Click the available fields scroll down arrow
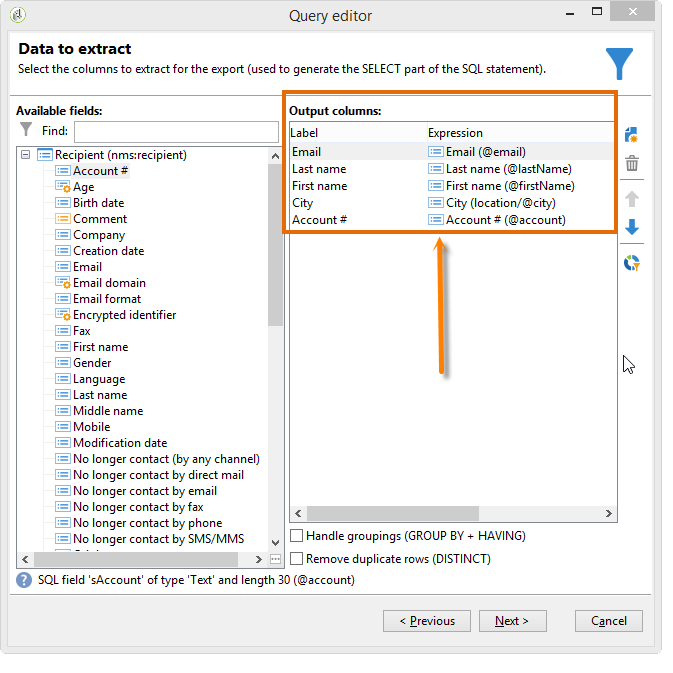The image size is (673, 673). (x=275, y=543)
